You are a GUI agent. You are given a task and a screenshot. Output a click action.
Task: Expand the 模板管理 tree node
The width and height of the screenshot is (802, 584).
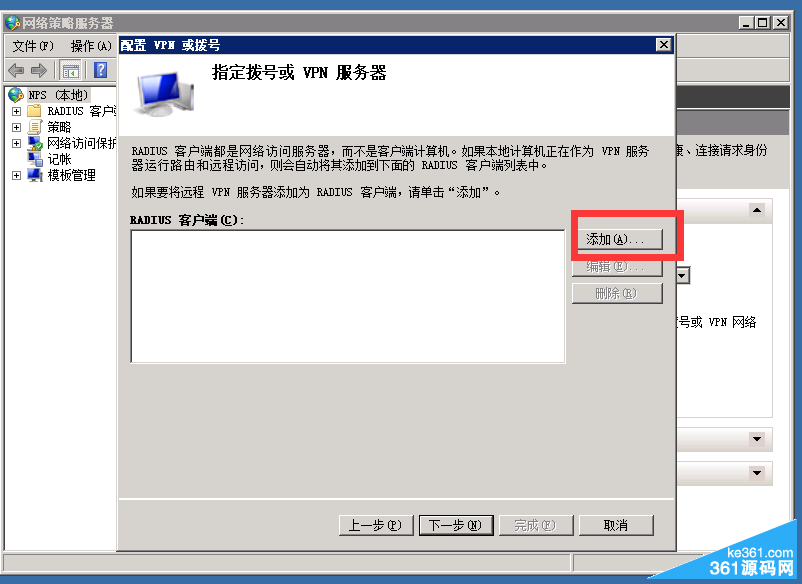pos(16,175)
